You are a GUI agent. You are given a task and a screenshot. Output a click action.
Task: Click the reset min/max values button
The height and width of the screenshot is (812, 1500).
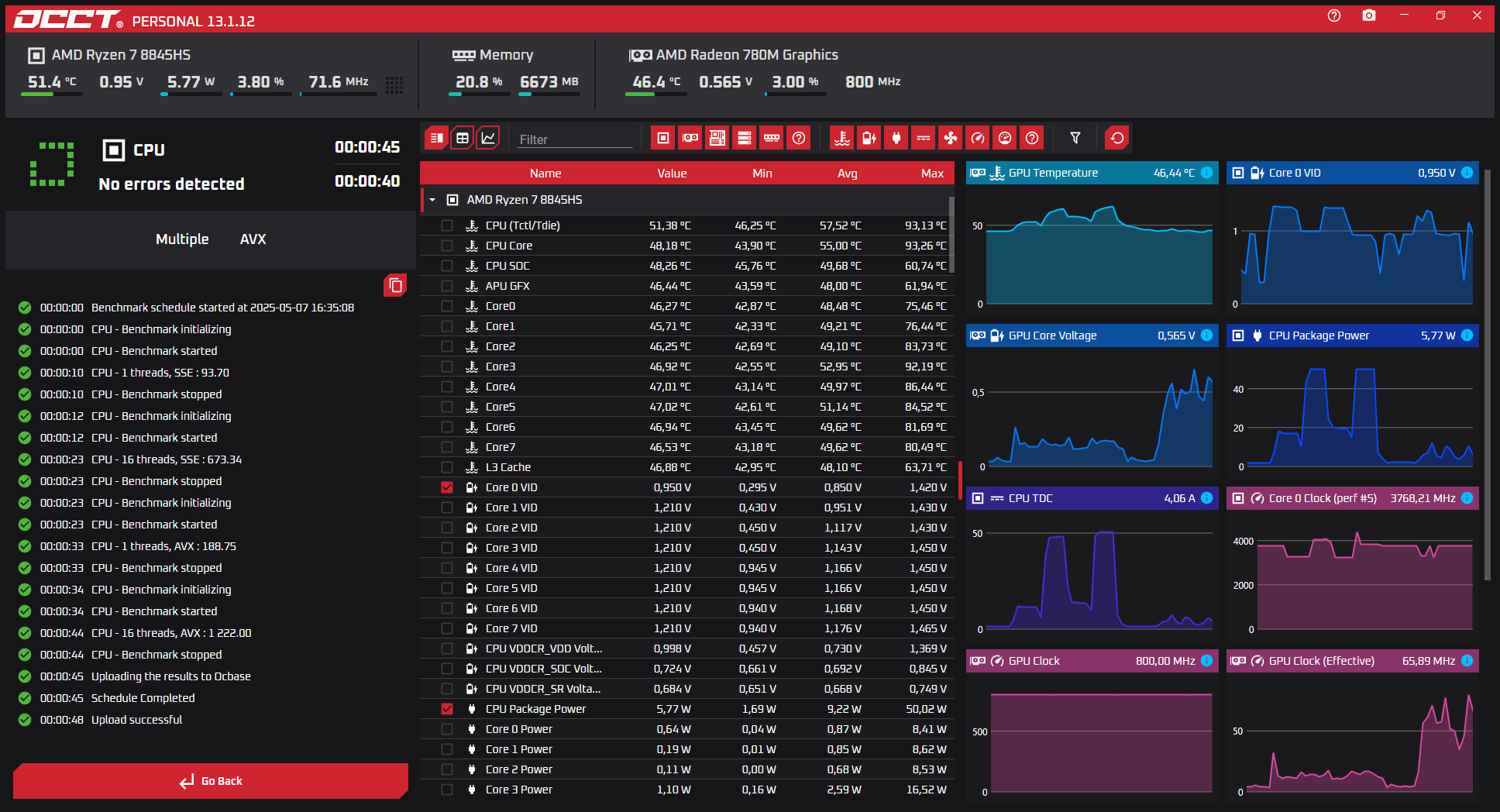(1116, 138)
